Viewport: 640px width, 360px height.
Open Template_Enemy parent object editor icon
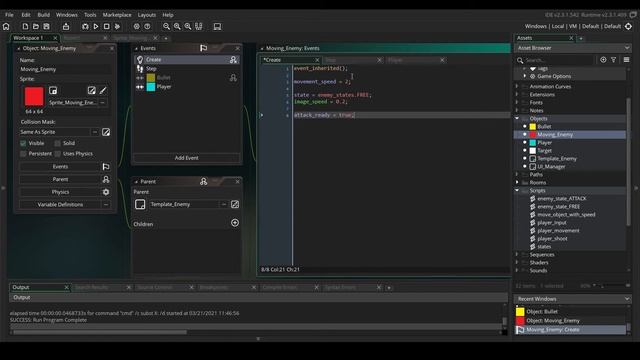pos(235,204)
